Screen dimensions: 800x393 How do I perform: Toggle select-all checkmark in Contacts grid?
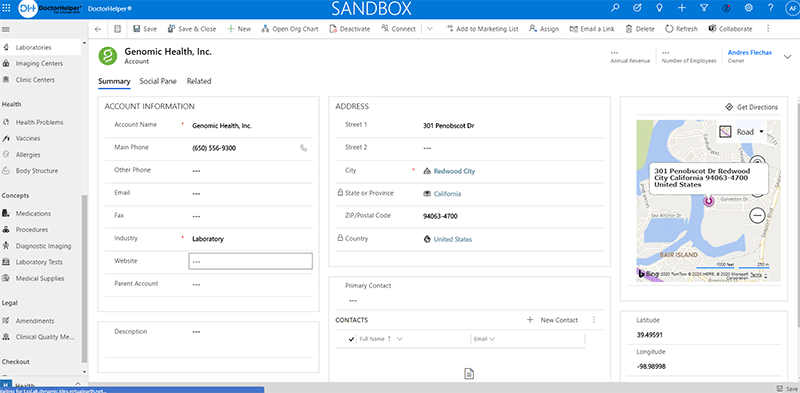(351, 339)
